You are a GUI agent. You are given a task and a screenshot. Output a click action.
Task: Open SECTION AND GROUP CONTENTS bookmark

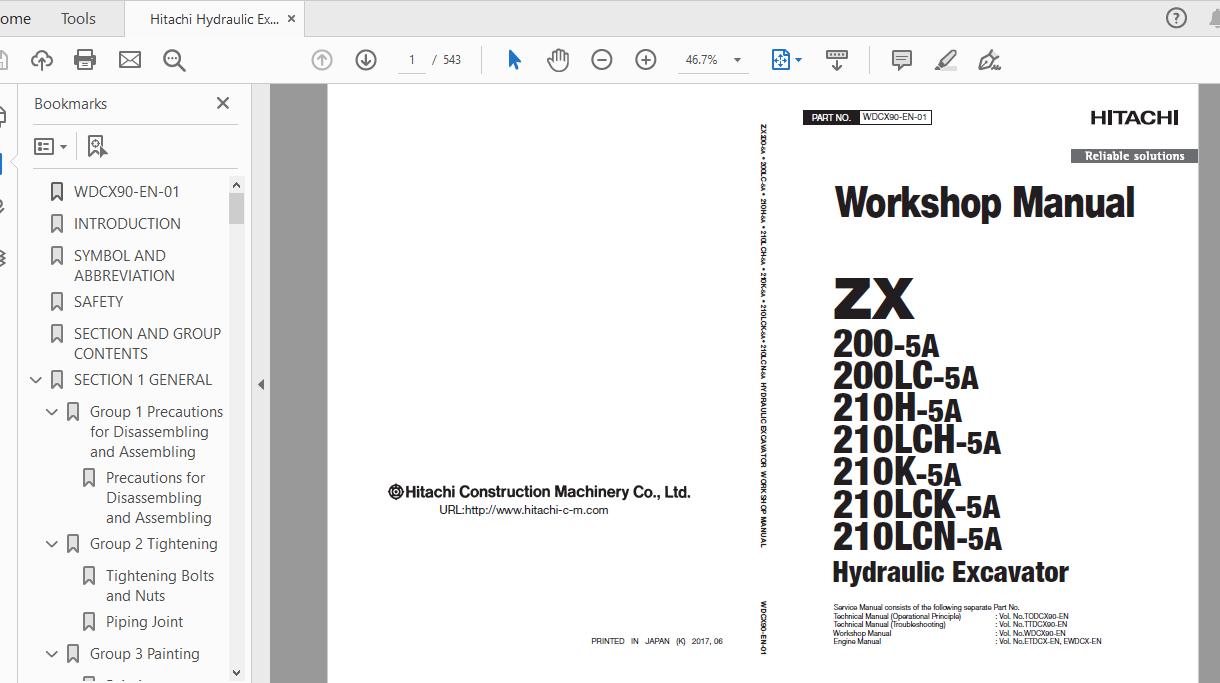pyautogui.click(x=147, y=344)
